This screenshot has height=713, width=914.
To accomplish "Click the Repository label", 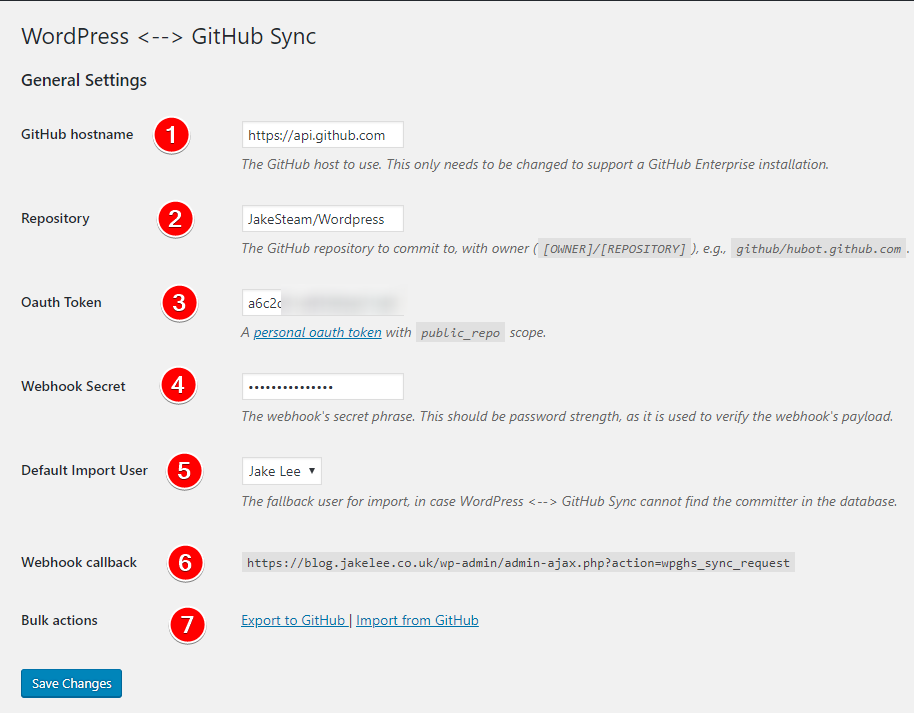I will (55, 218).
